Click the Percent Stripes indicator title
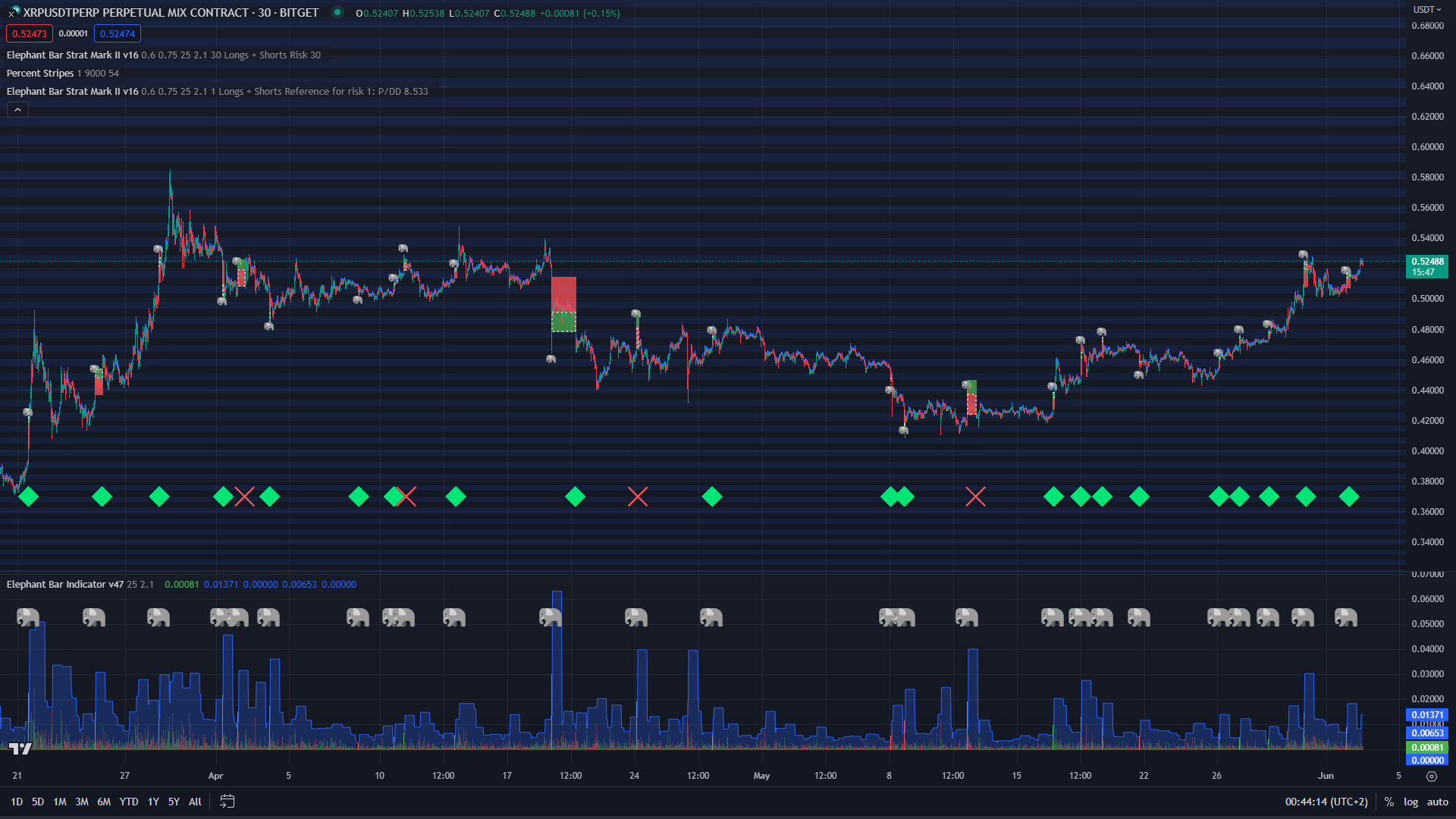Viewport: 1456px width, 819px height. [x=40, y=74]
